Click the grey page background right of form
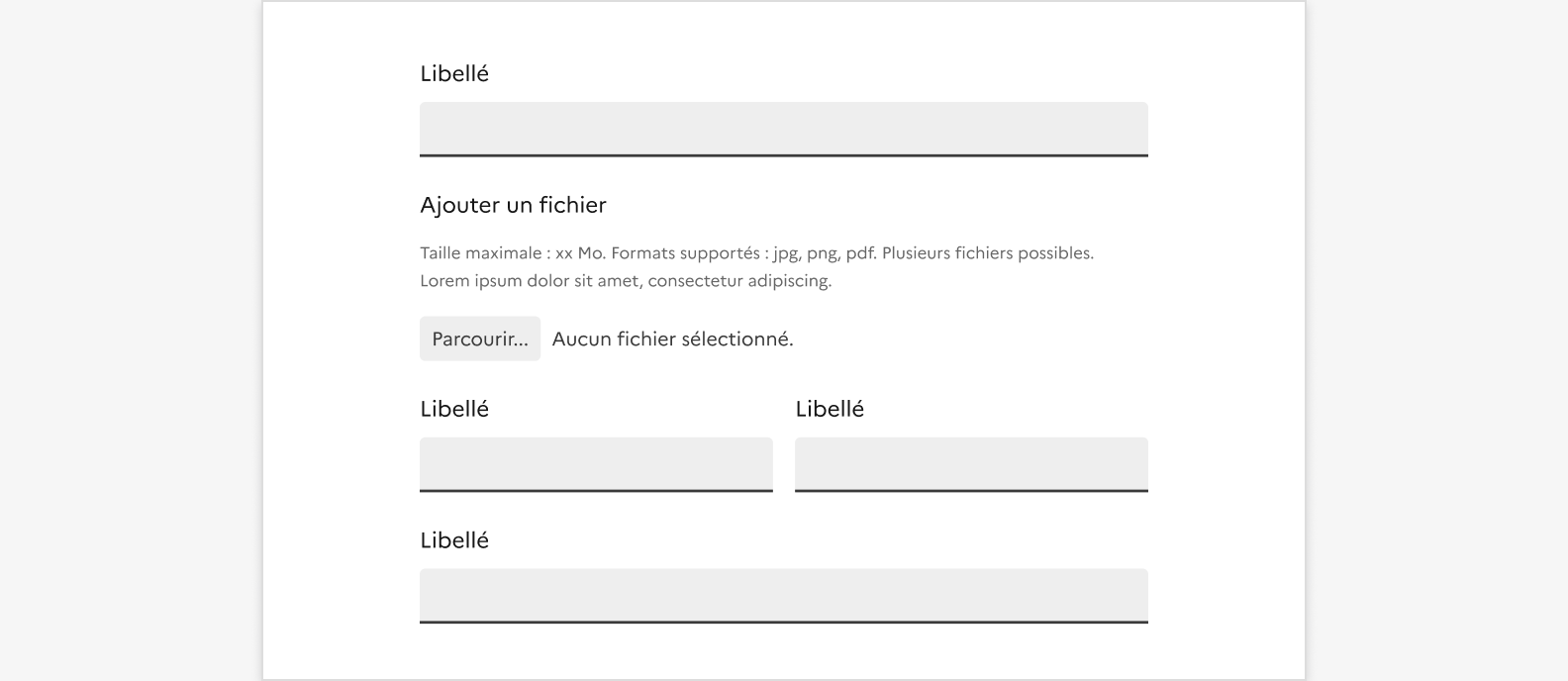This screenshot has width=1568, height=681. (1435, 340)
